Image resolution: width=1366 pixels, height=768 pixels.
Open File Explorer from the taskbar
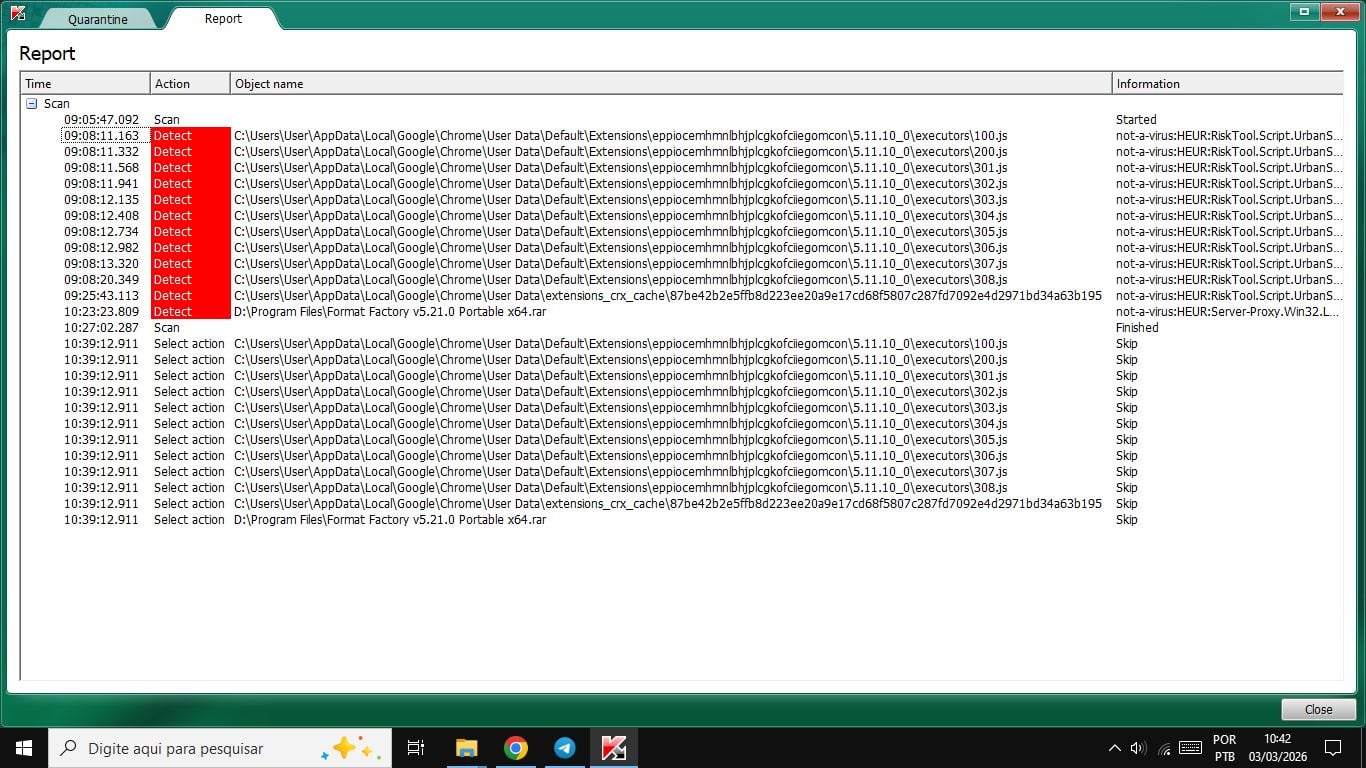coord(467,748)
